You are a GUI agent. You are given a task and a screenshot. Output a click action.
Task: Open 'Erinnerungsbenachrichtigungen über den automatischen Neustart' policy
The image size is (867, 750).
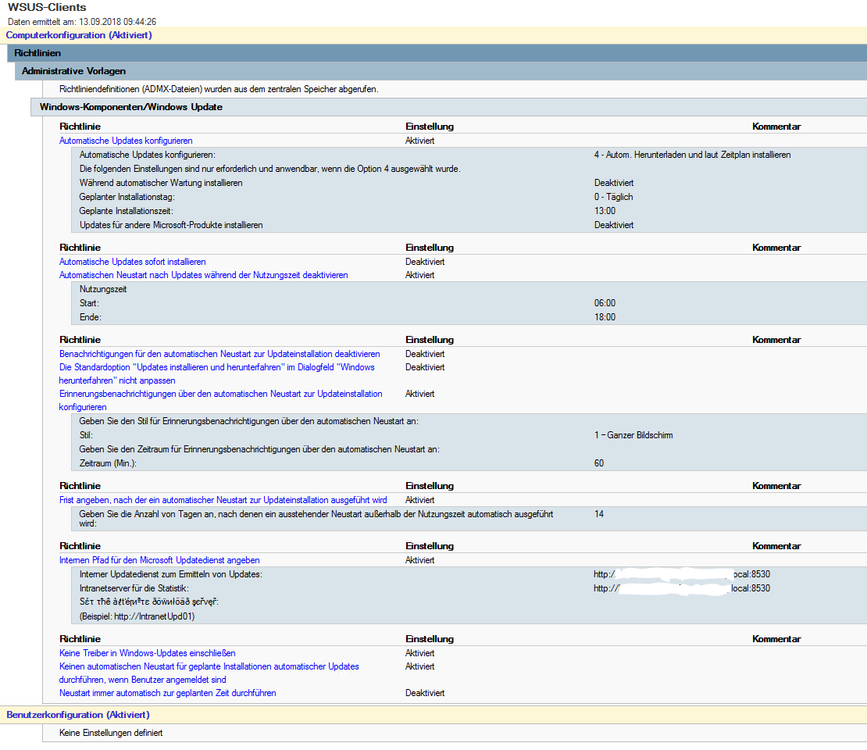tap(220, 395)
